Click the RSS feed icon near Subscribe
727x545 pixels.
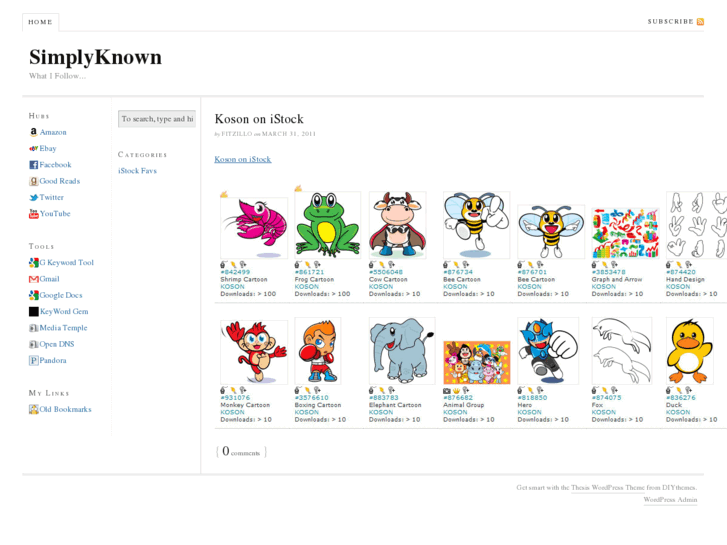701,21
